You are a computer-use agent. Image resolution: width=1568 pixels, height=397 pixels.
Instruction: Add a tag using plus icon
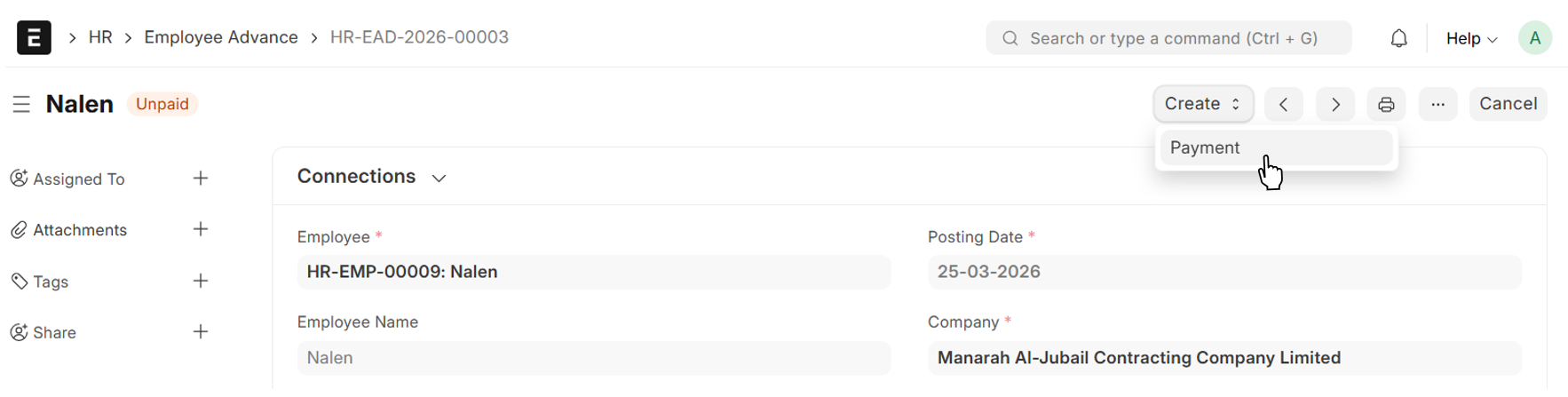pyautogui.click(x=201, y=281)
